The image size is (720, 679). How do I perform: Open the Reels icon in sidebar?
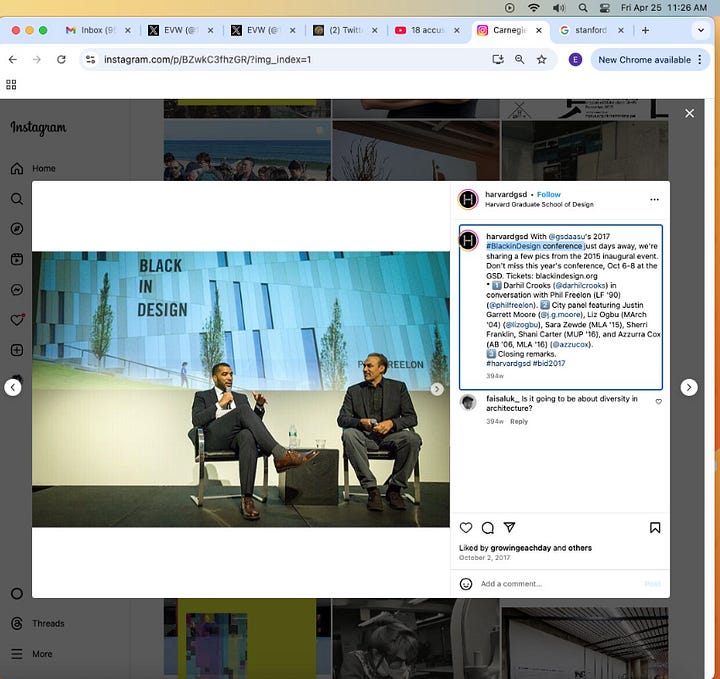tap(17, 259)
